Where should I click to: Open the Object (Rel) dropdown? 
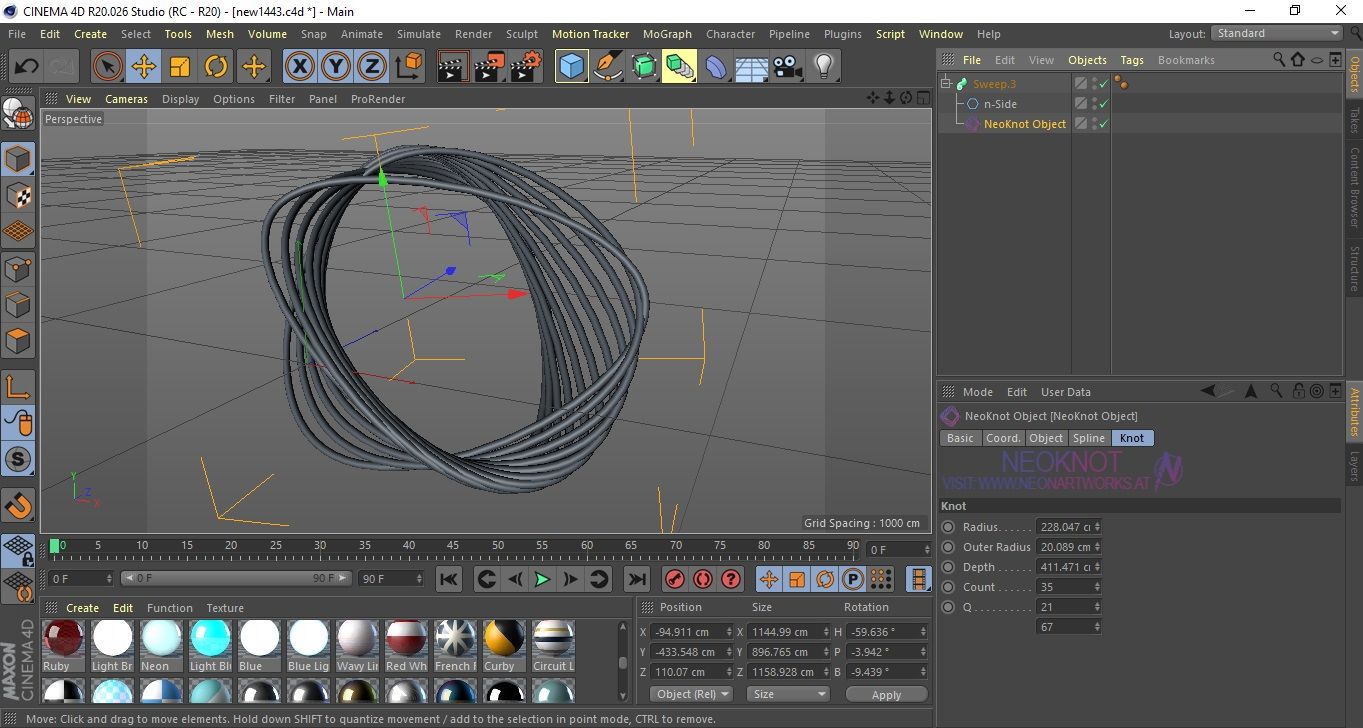(691, 694)
